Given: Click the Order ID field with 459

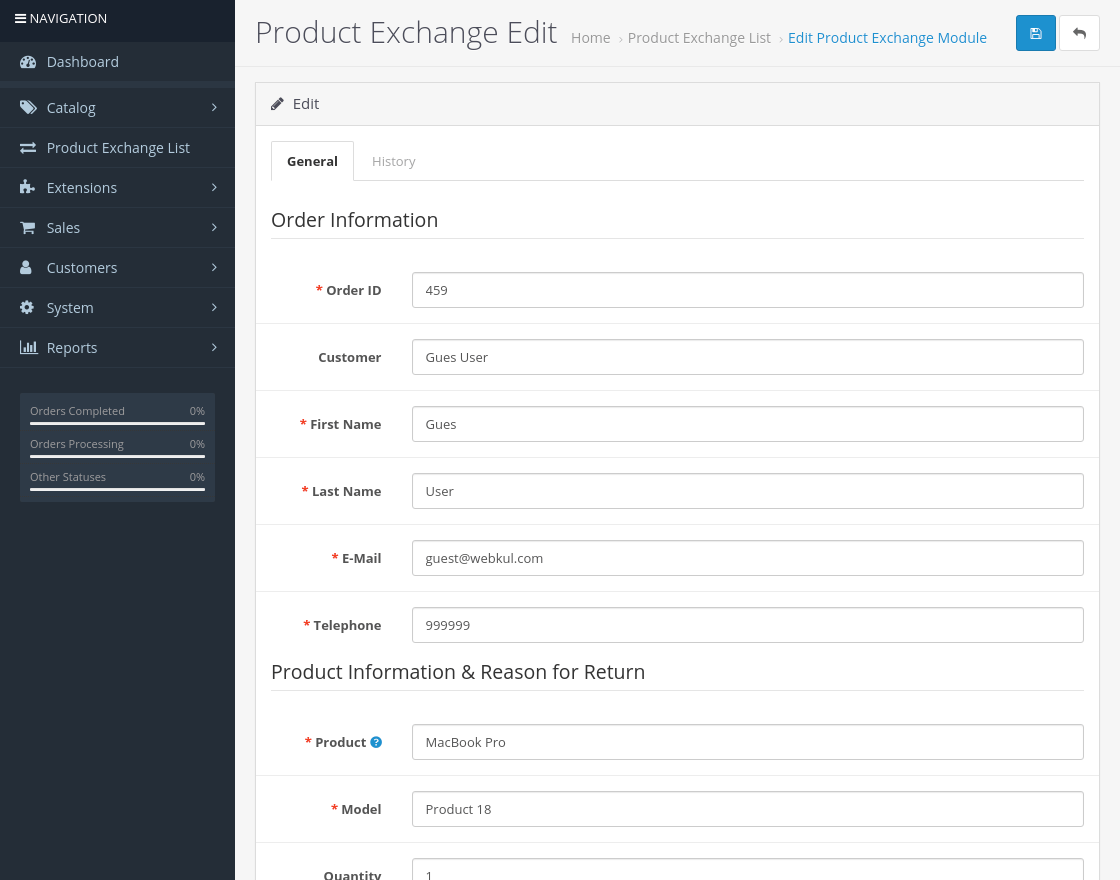Looking at the screenshot, I should [x=747, y=290].
